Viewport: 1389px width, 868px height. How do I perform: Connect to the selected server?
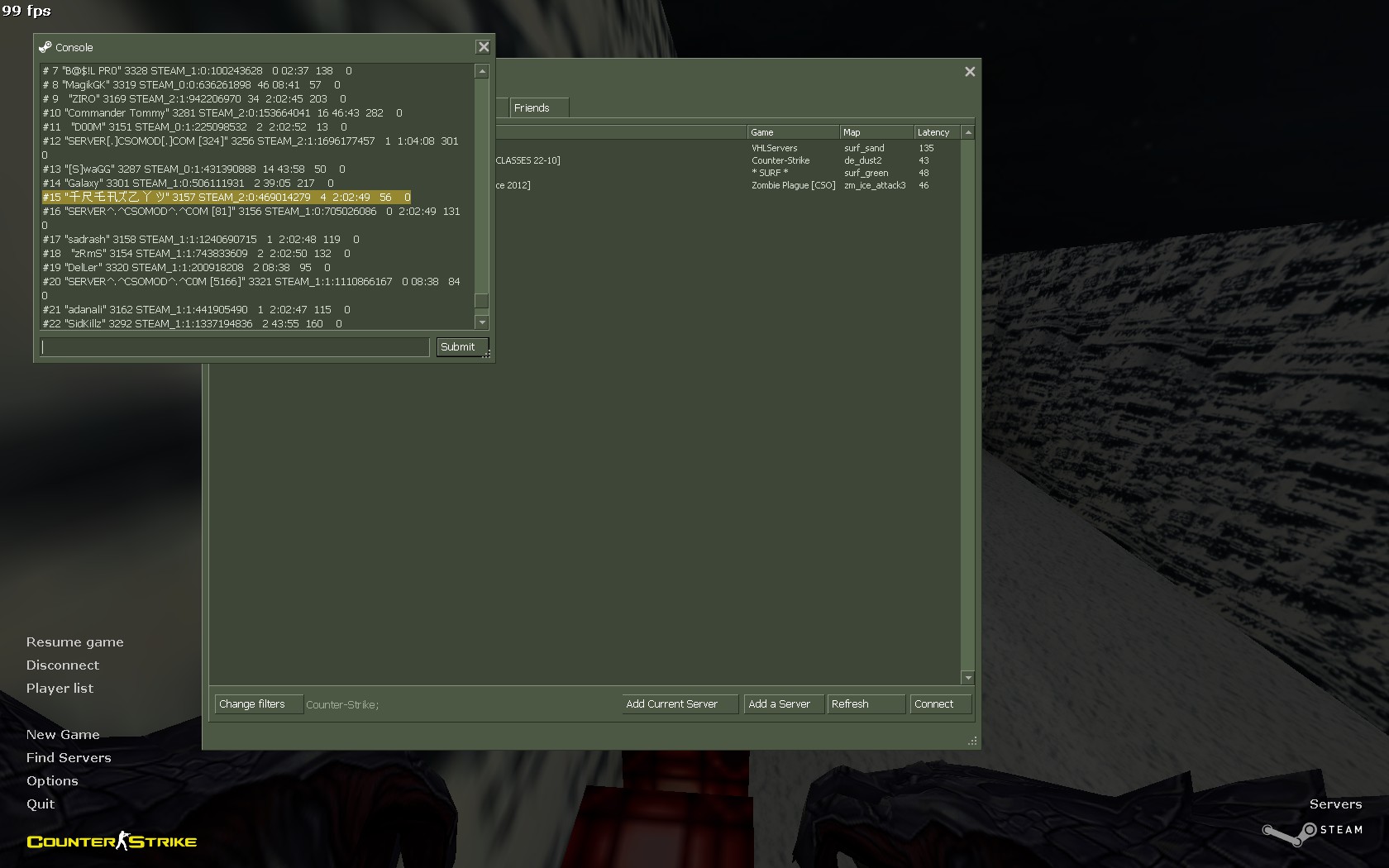(939, 704)
